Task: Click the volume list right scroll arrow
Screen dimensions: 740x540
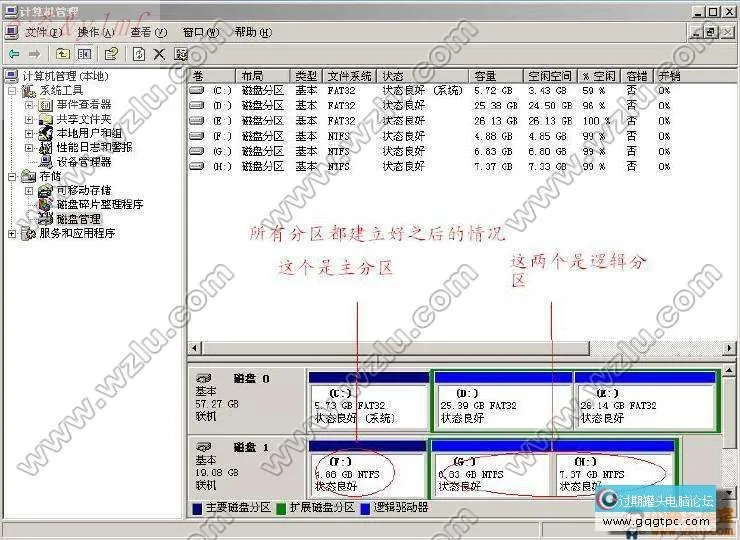Action: coord(730,348)
